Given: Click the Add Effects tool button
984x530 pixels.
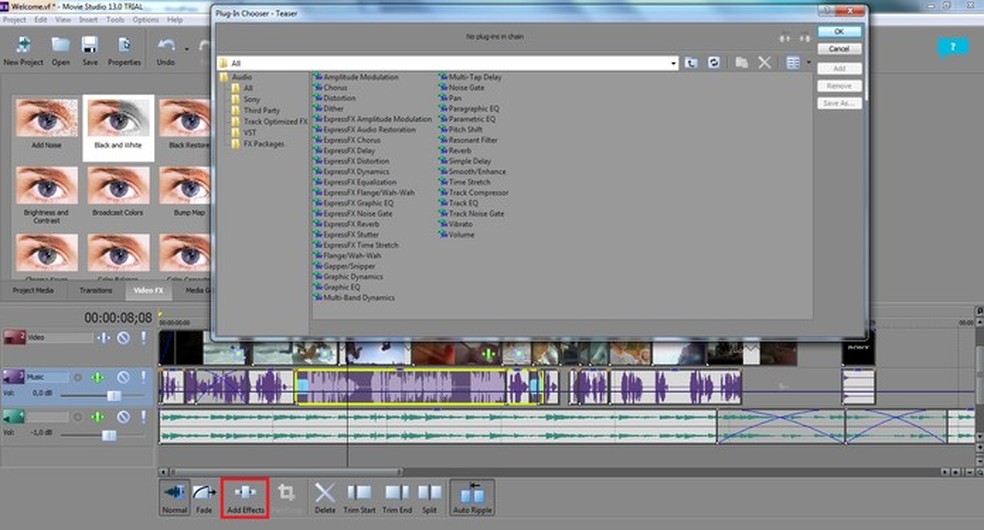Looking at the screenshot, I should pos(245,498).
